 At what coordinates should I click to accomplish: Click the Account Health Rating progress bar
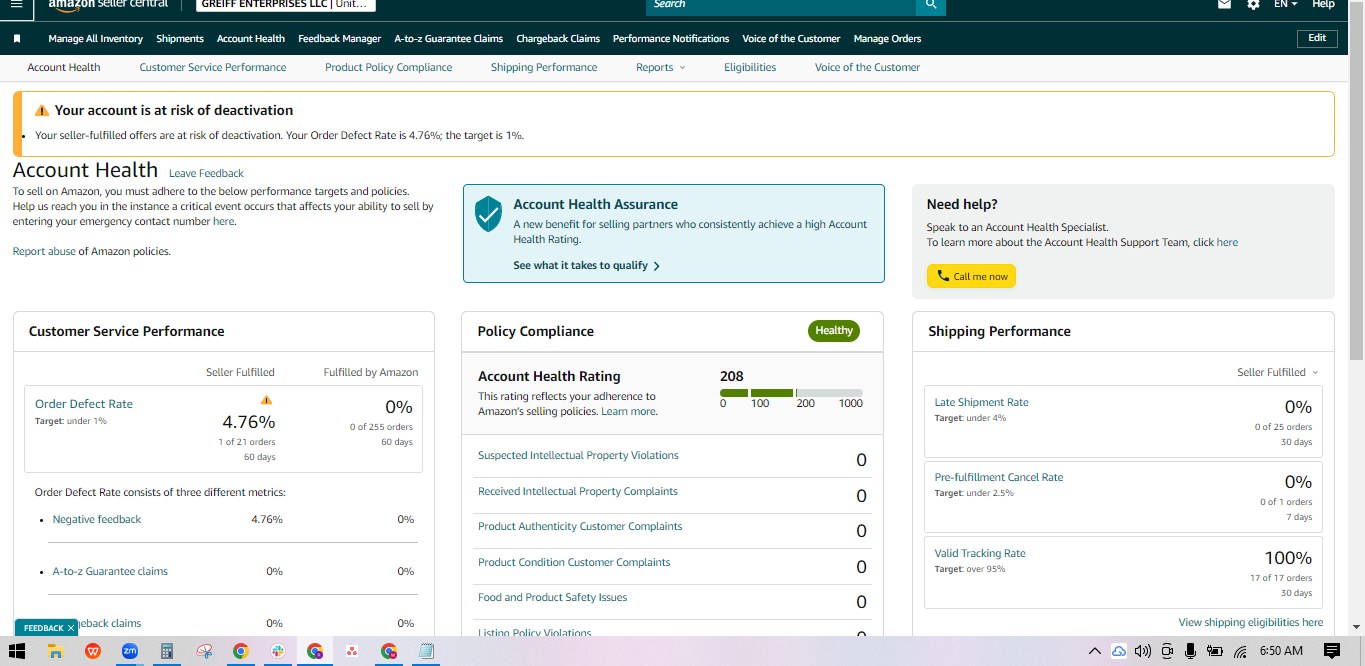[x=791, y=393]
